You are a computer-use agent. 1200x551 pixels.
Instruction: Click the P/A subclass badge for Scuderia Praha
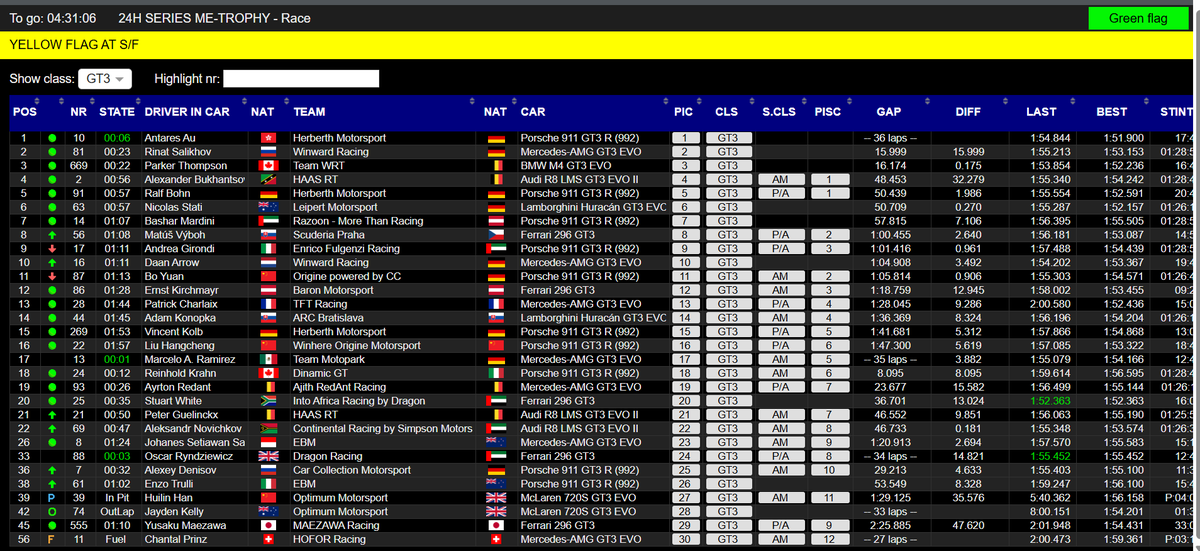779,234
